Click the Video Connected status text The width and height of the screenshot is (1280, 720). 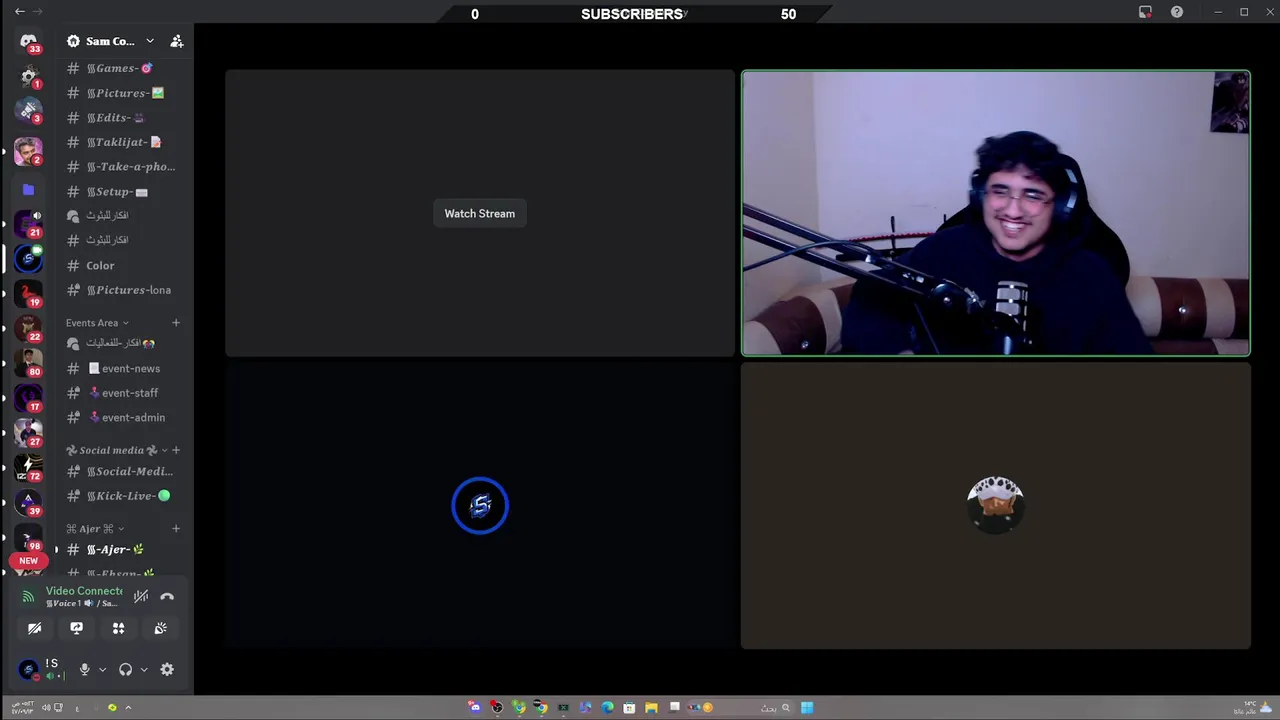click(x=84, y=591)
